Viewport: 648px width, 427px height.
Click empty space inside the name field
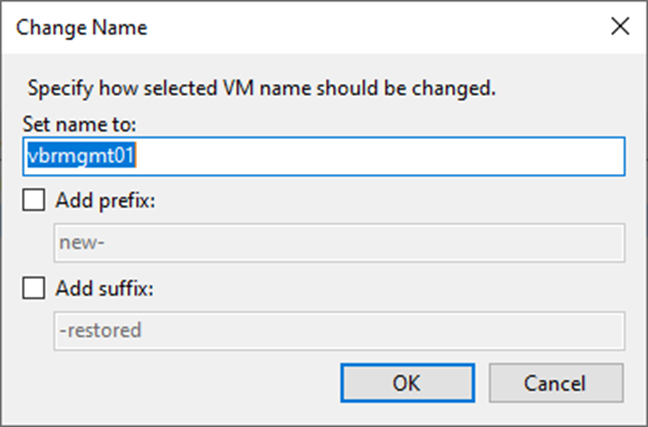click(380, 157)
